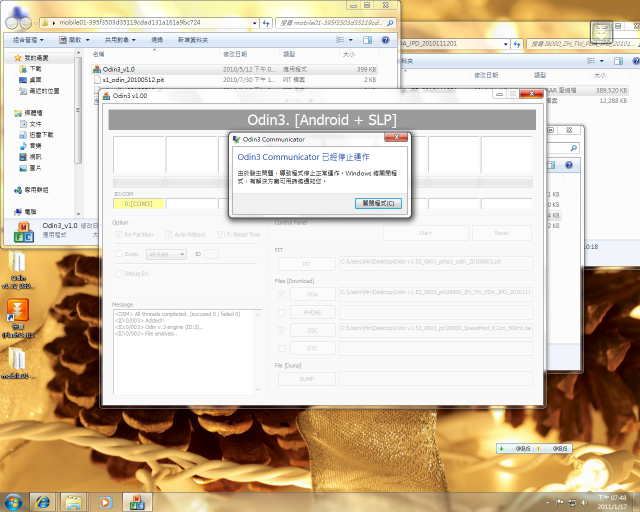Click the PIT file button
640x512 pixels.
(x=307, y=264)
